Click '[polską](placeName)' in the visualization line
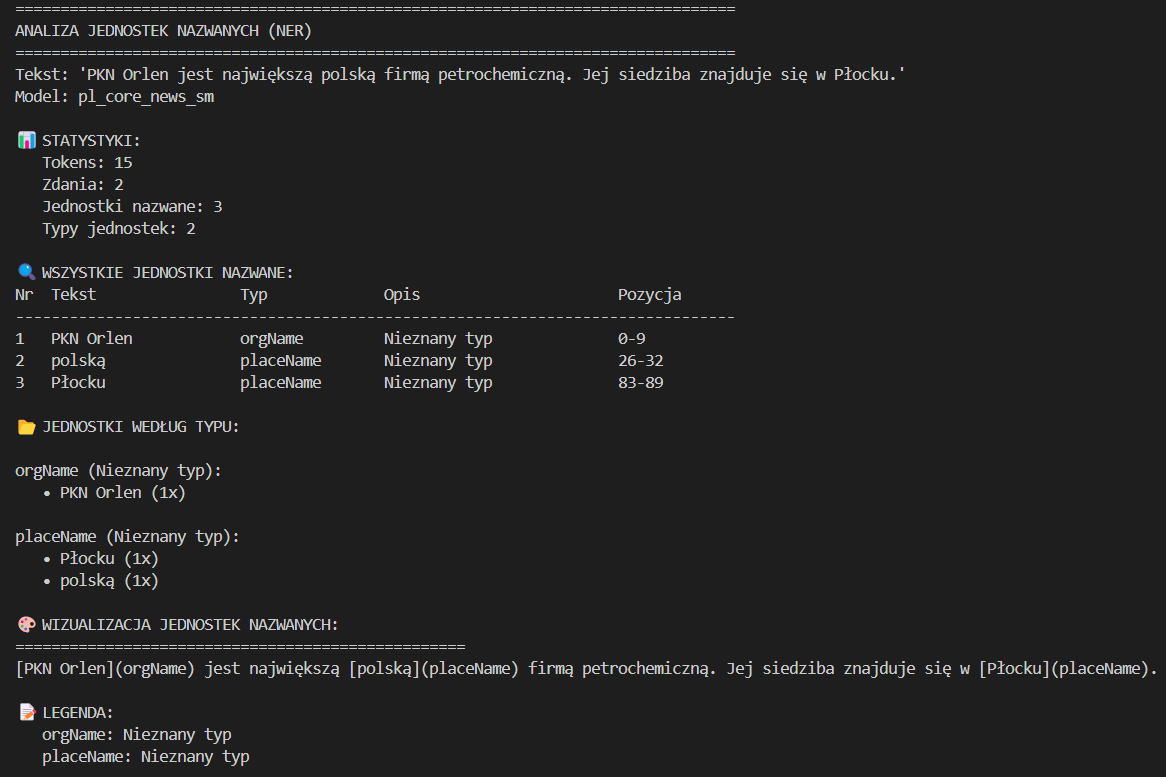 pos(434,668)
